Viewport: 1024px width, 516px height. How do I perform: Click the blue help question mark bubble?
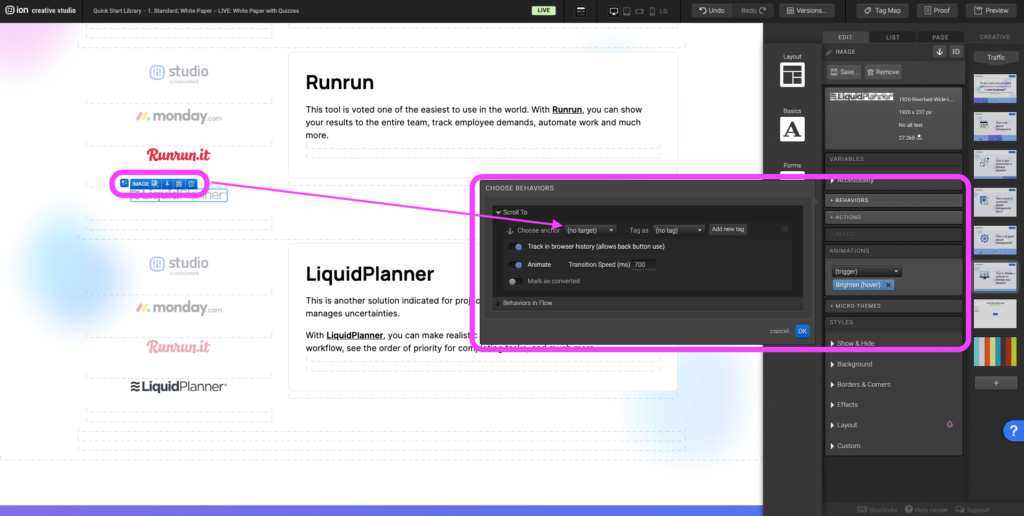click(1011, 430)
